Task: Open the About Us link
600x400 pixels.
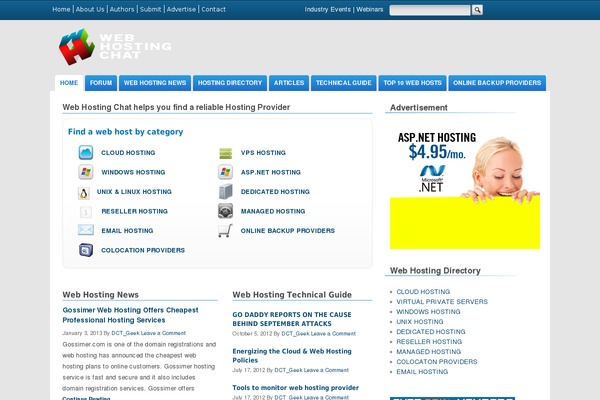Action: (90, 9)
